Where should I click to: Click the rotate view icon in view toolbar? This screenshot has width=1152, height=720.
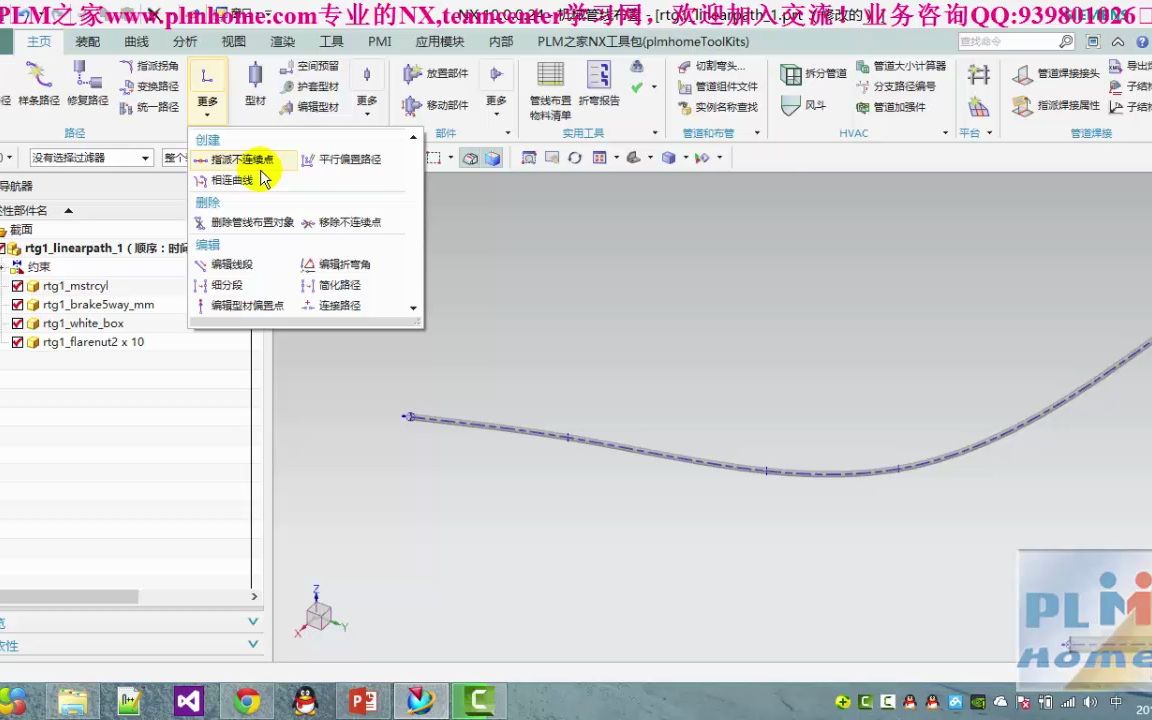(575, 158)
